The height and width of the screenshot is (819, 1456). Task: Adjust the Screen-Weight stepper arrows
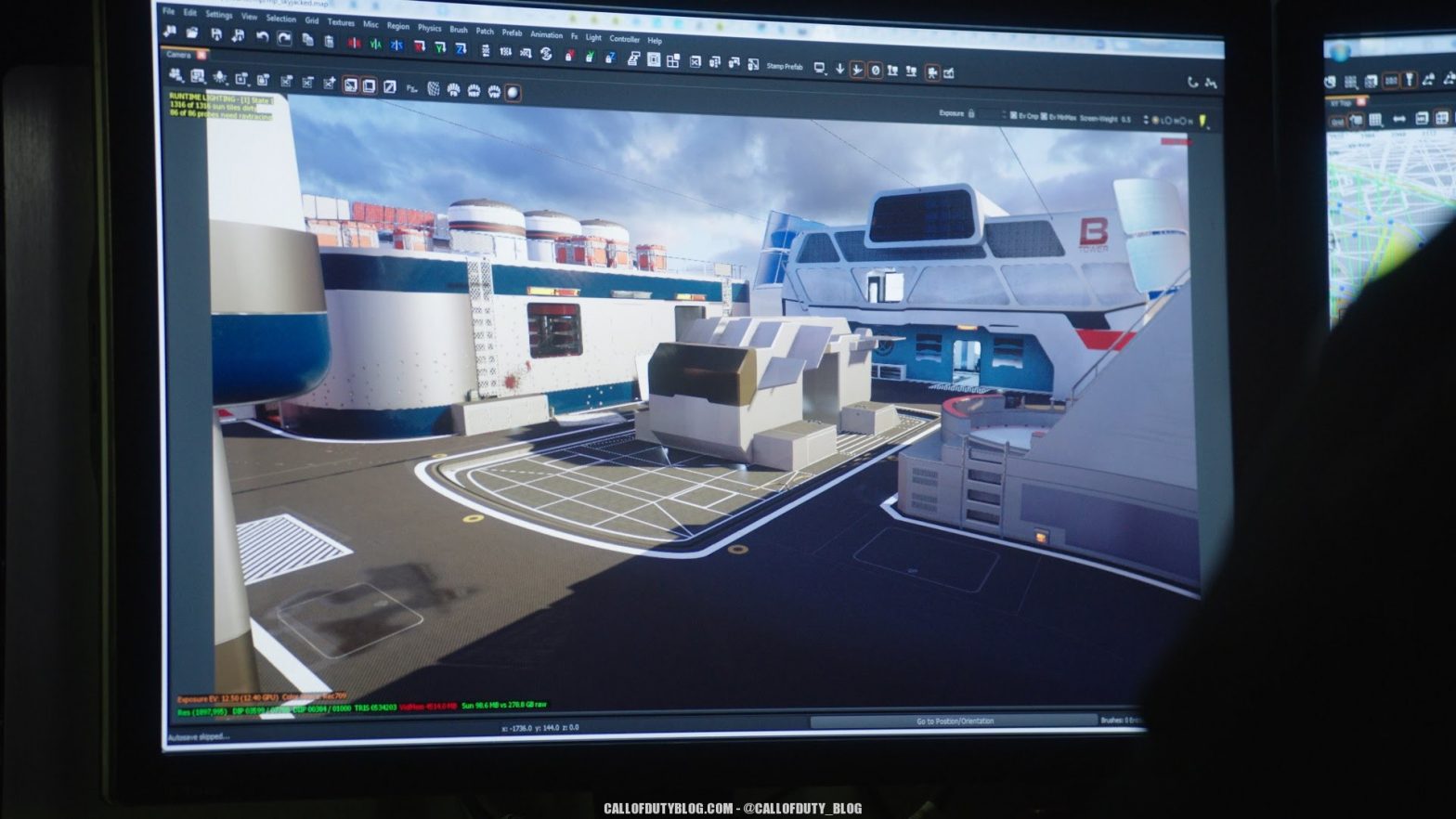pos(1146,119)
